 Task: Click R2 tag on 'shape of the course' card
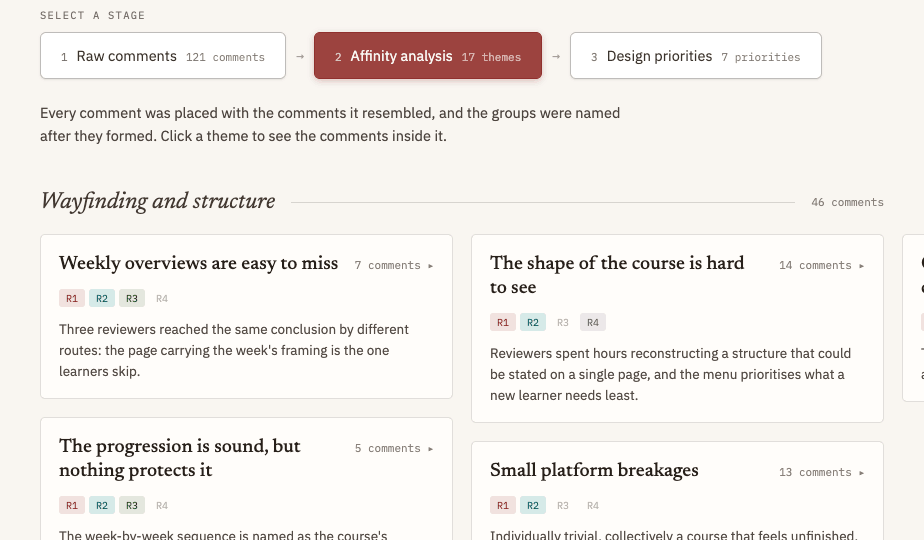[x=533, y=322]
